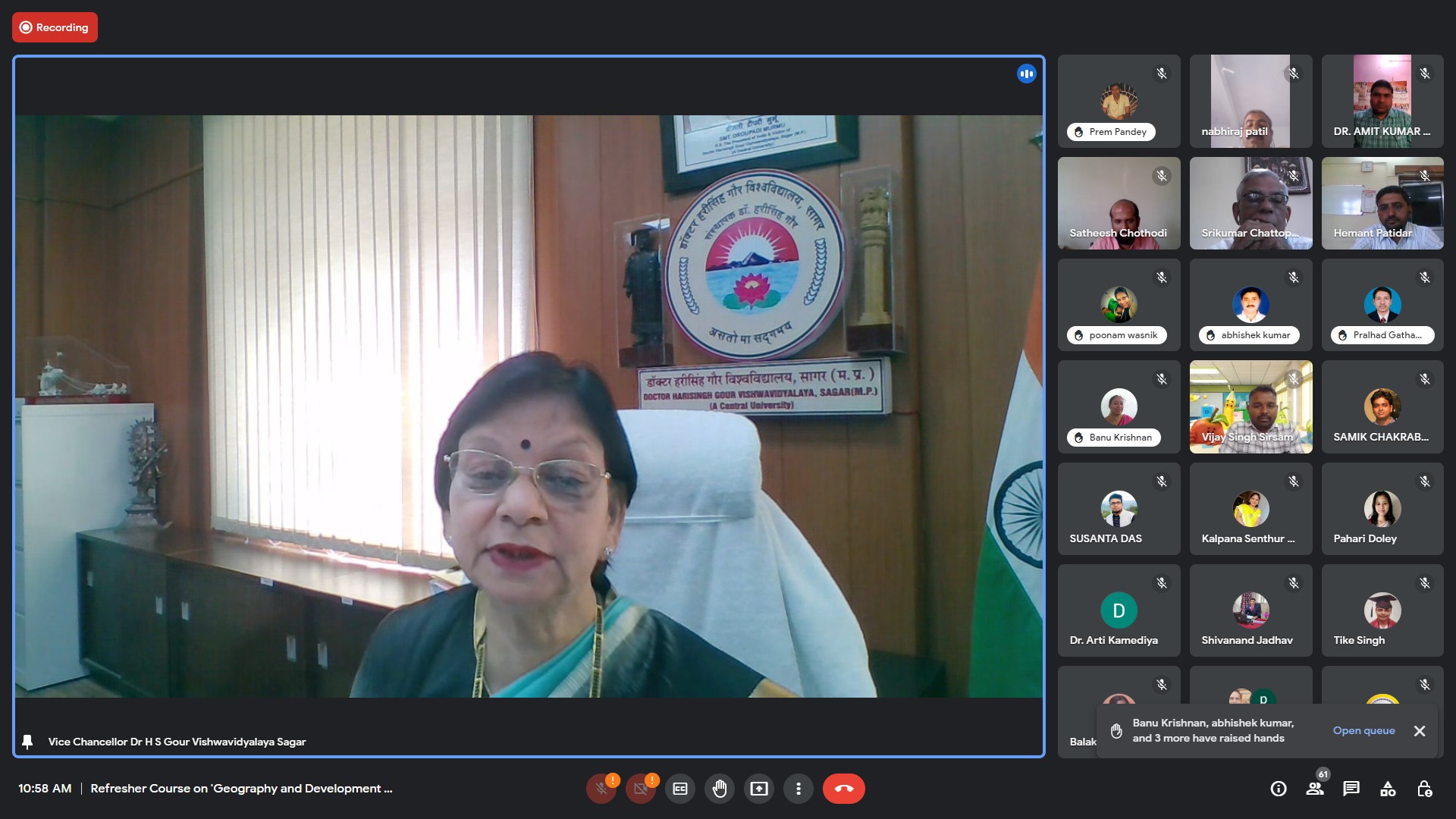
Task: Select Prem Pandey's participant tile
Action: click(x=1119, y=101)
